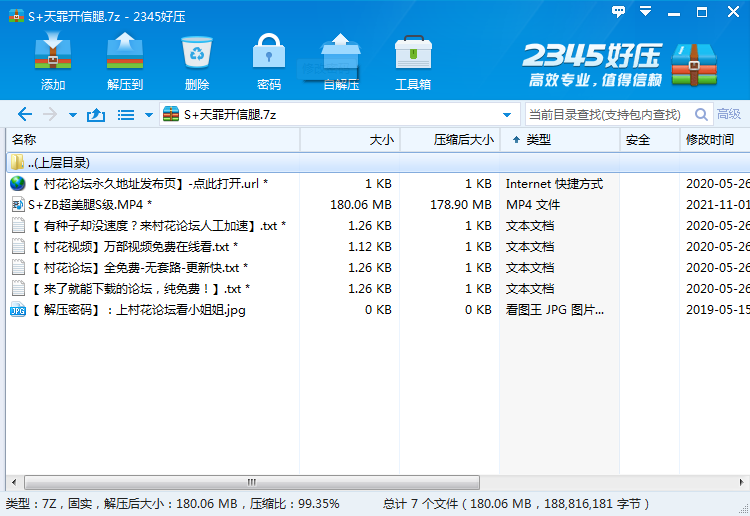Expand the navigation history dropdown arrow

coord(73,115)
